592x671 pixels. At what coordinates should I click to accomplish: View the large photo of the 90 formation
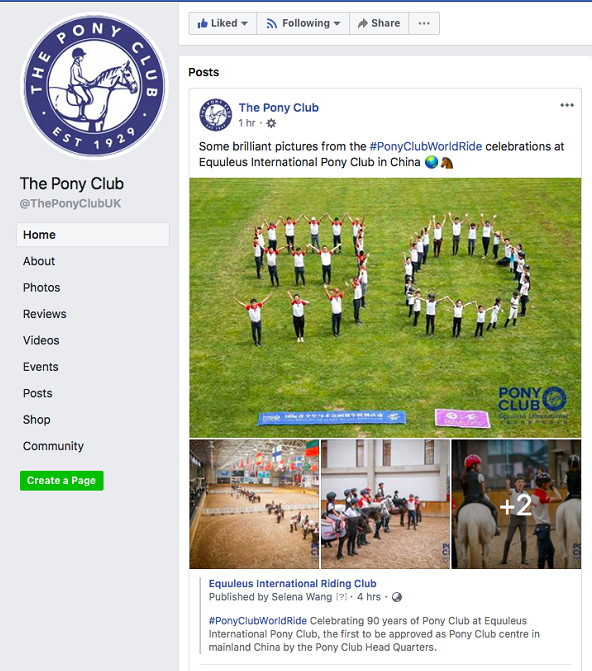pos(385,308)
